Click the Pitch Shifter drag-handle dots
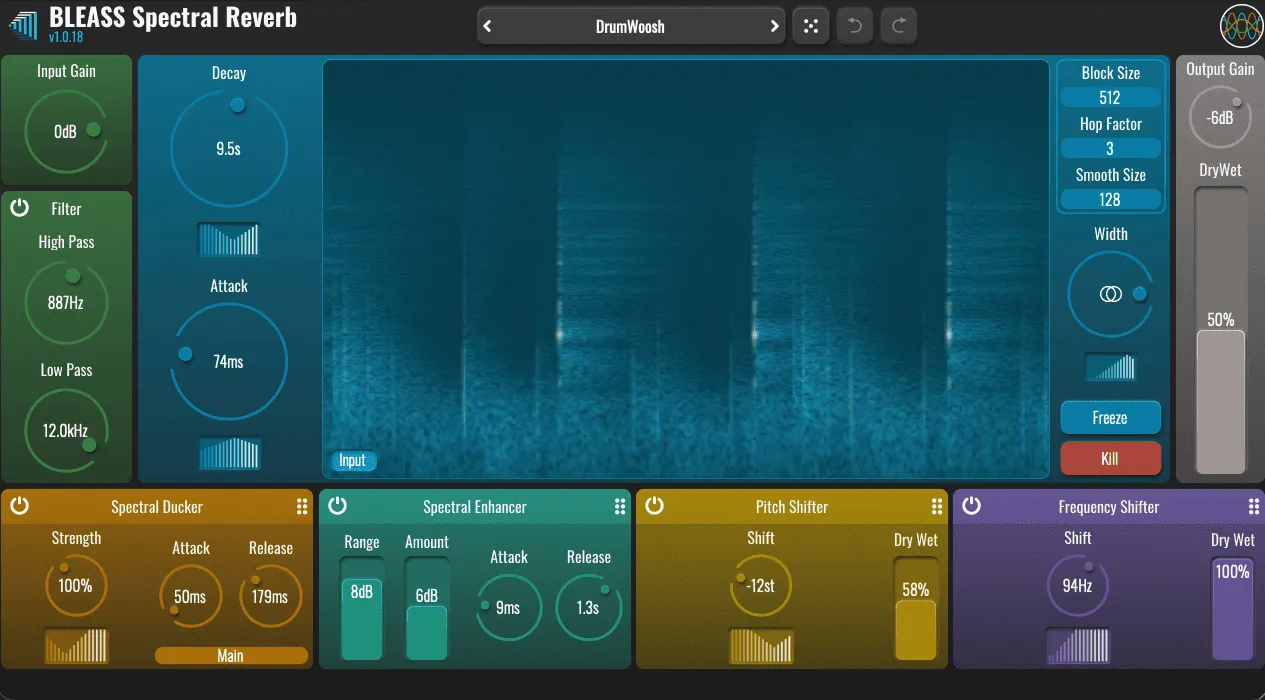Viewport: 1265px width, 700px height. 937,507
